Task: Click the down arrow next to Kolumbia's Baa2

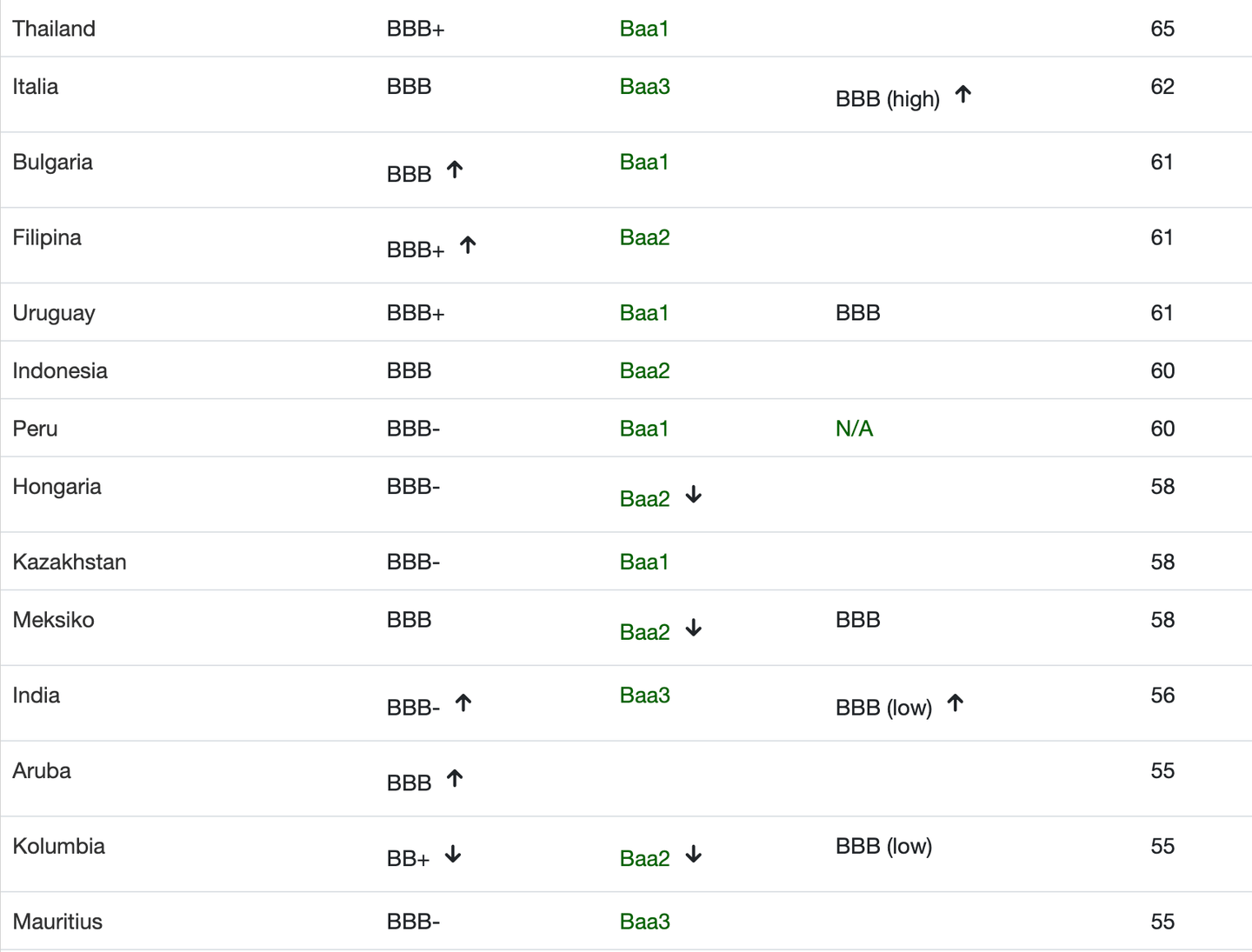Action: point(693,855)
